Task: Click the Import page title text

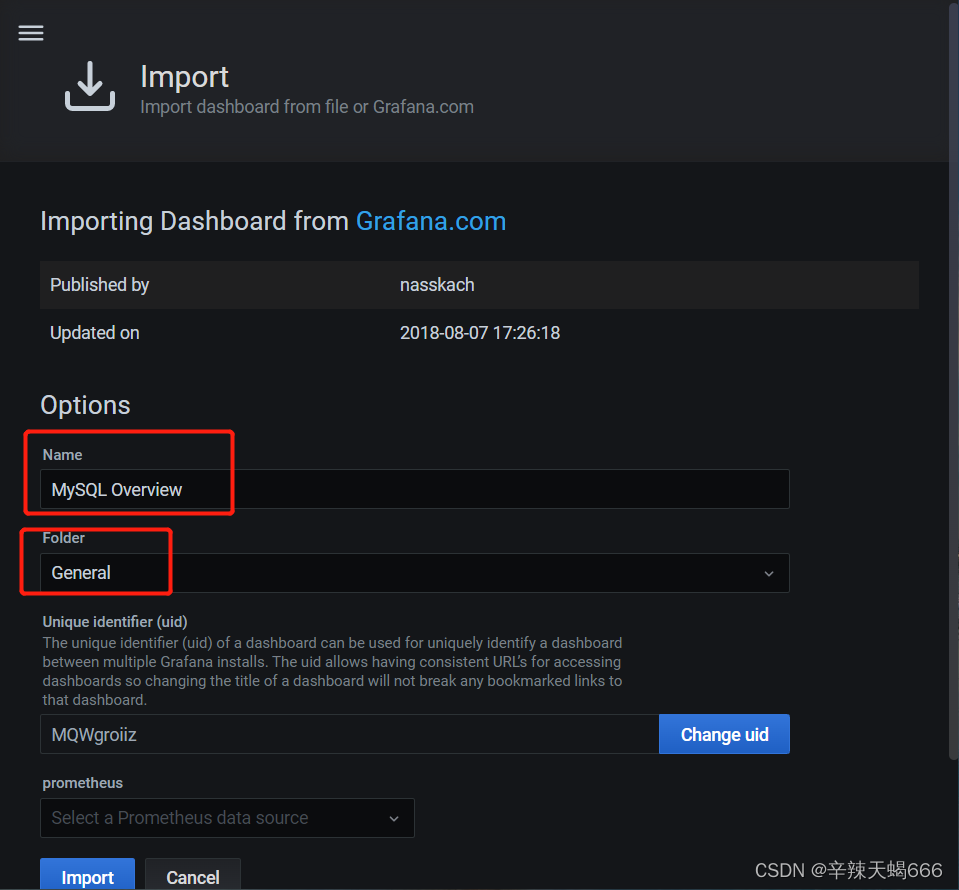Action: pos(185,77)
